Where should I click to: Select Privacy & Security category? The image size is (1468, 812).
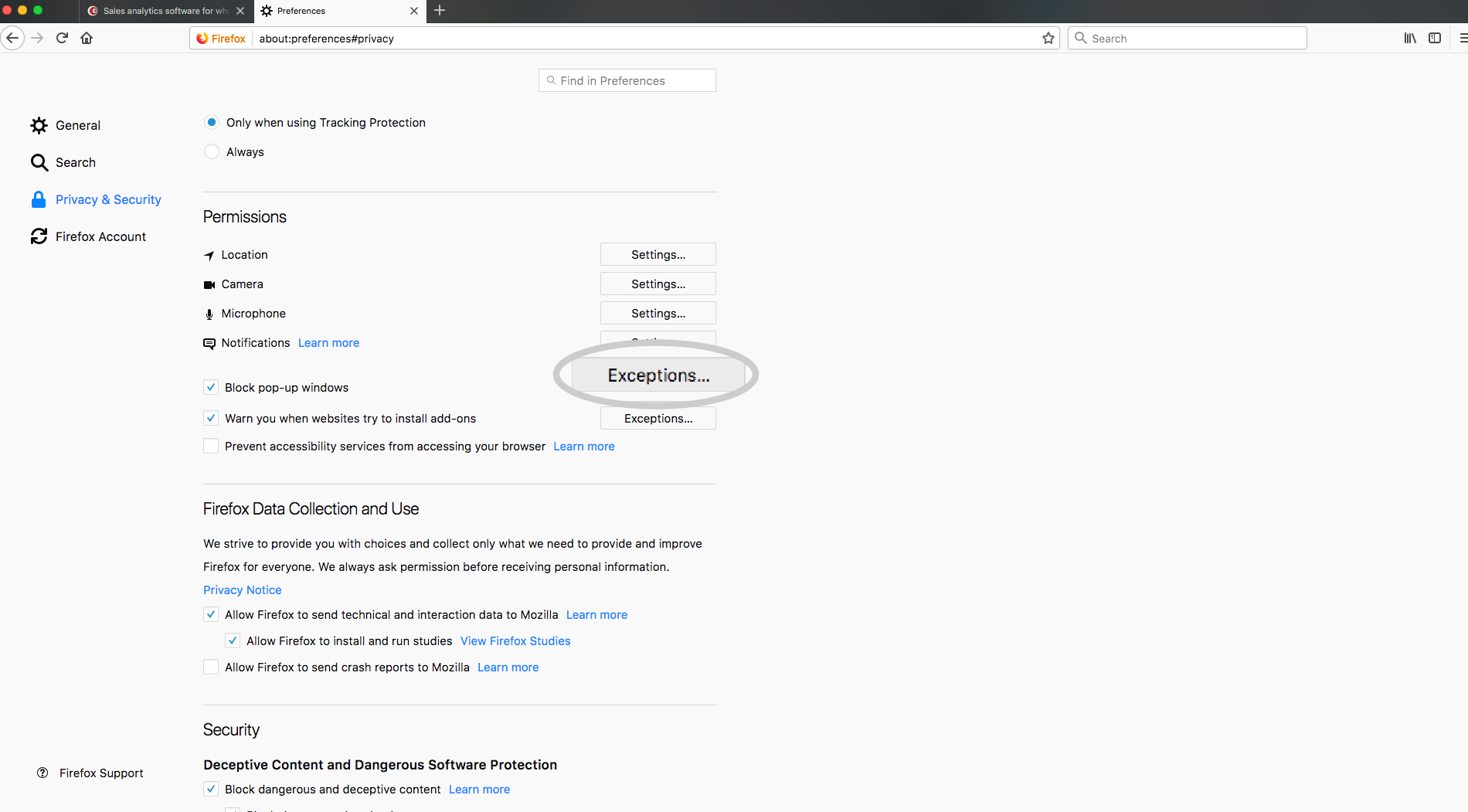[x=97, y=199]
